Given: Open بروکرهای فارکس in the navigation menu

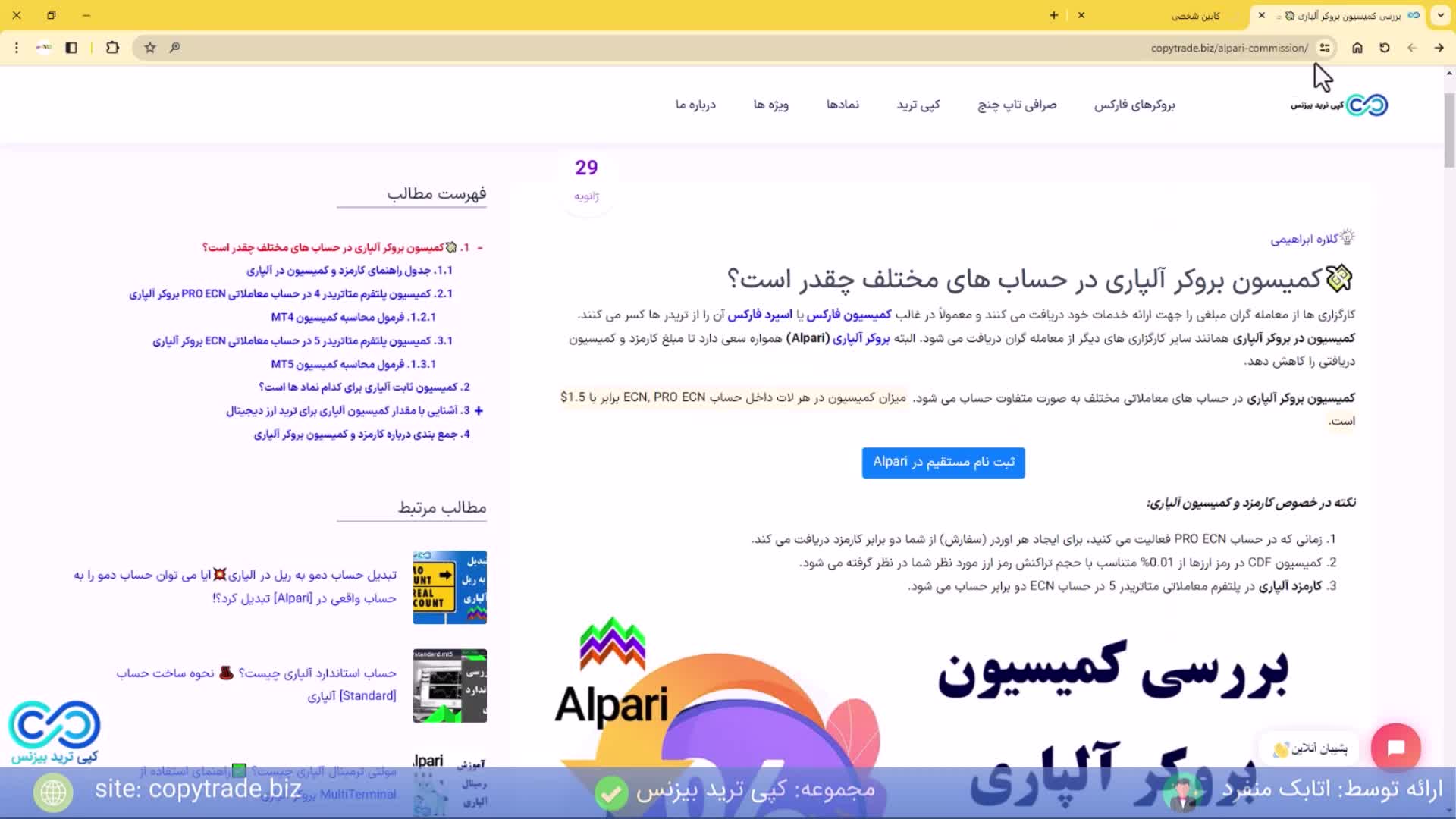Looking at the screenshot, I should point(1134,105).
